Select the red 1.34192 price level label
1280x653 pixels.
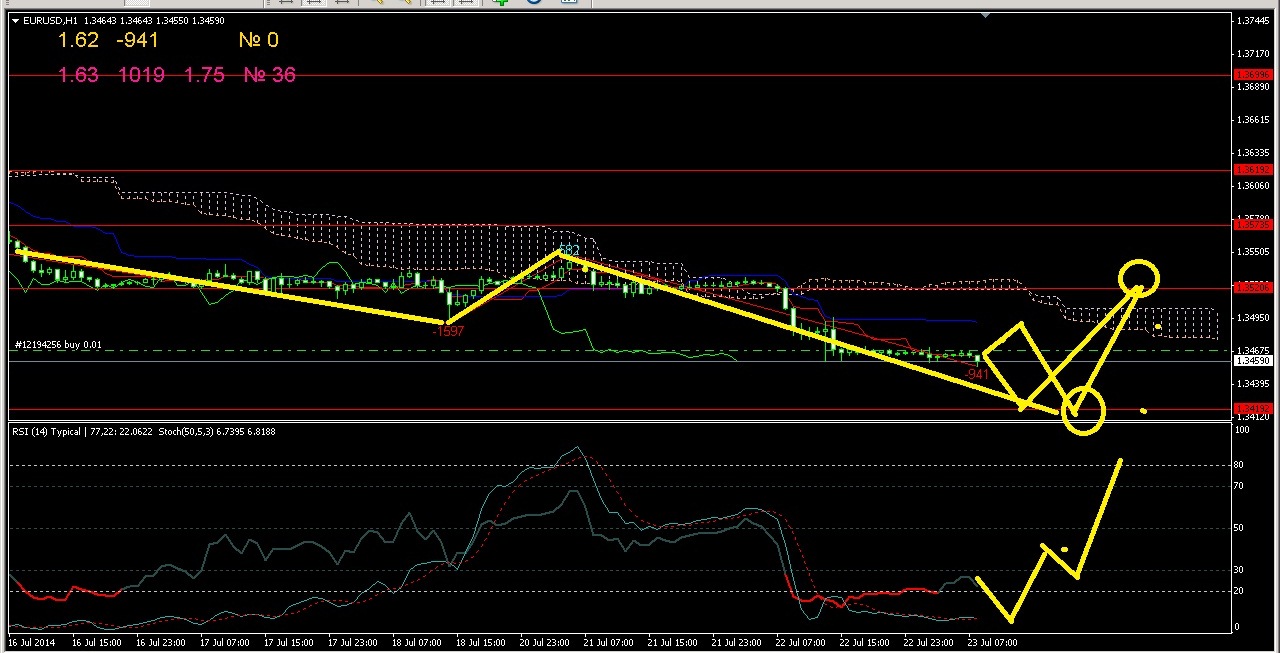(1252, 409)
